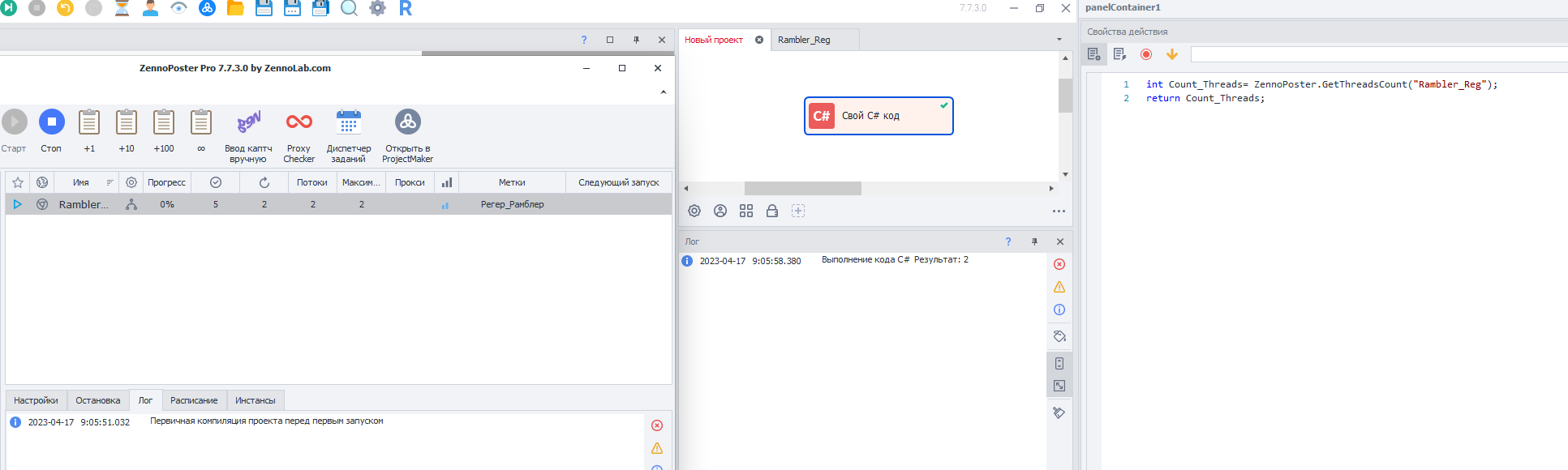Click the profile circle icon below canvas
Image resolution: width=1568 pixels, height=470 pixels.
720,211
